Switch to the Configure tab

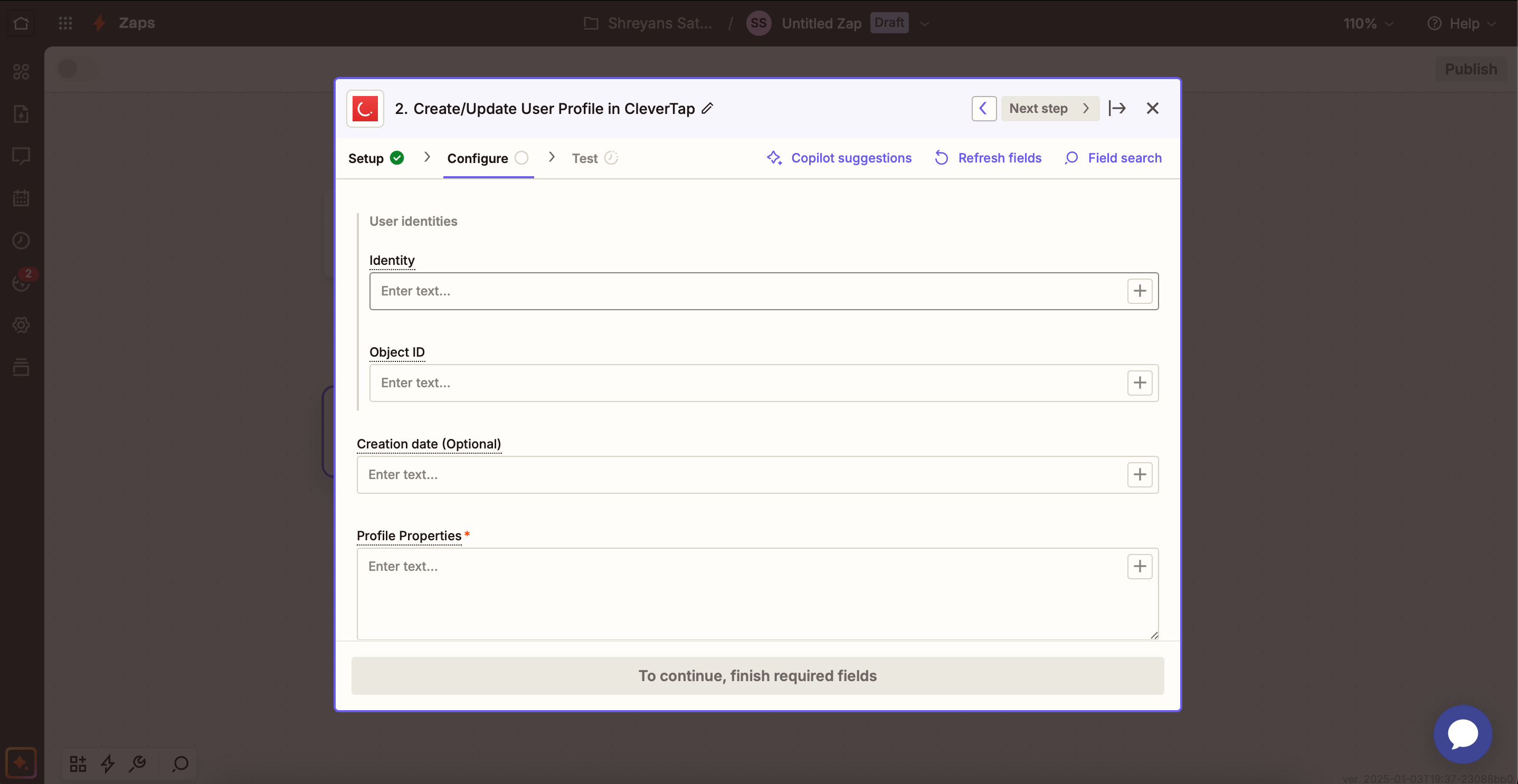(x=488, y=158)
